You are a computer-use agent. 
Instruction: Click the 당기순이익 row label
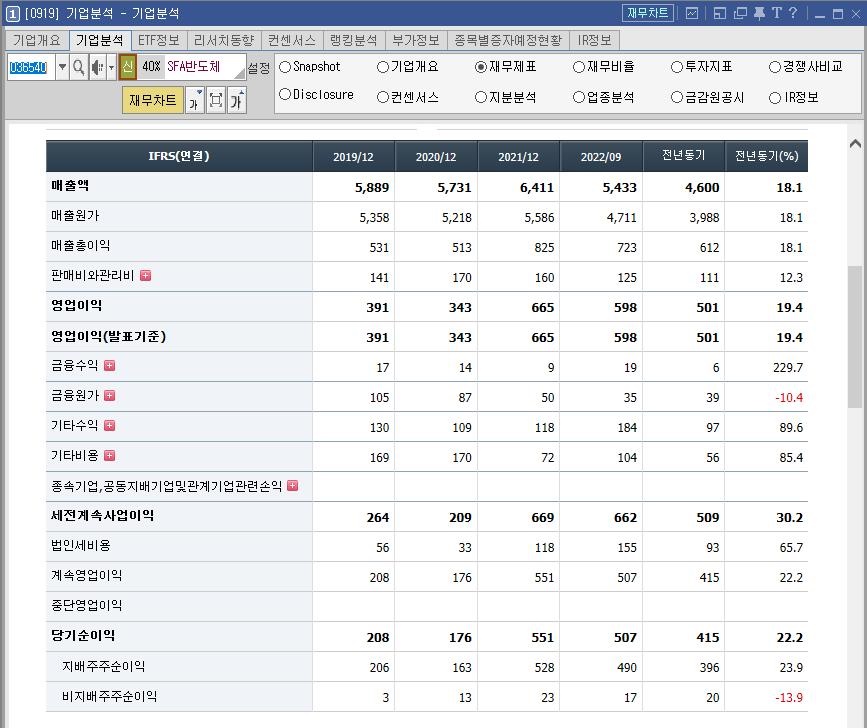(83, 636)
